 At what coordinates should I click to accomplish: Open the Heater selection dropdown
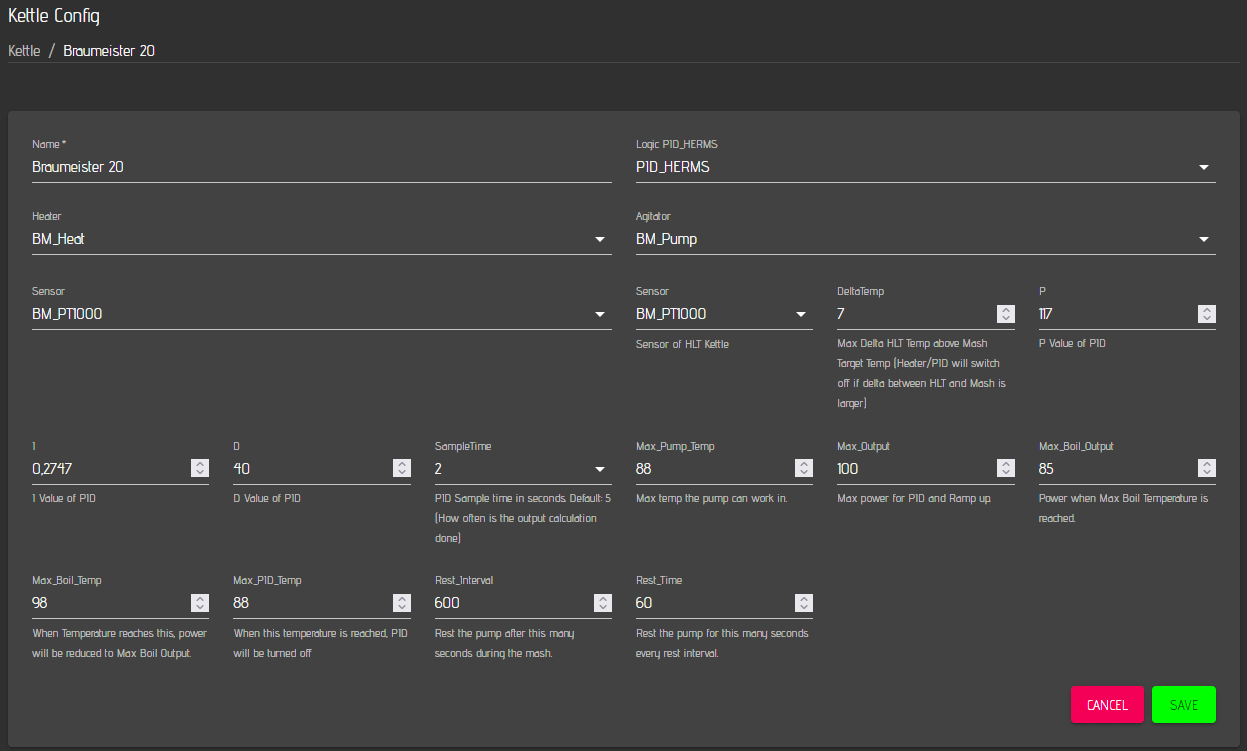click(599, 239)
